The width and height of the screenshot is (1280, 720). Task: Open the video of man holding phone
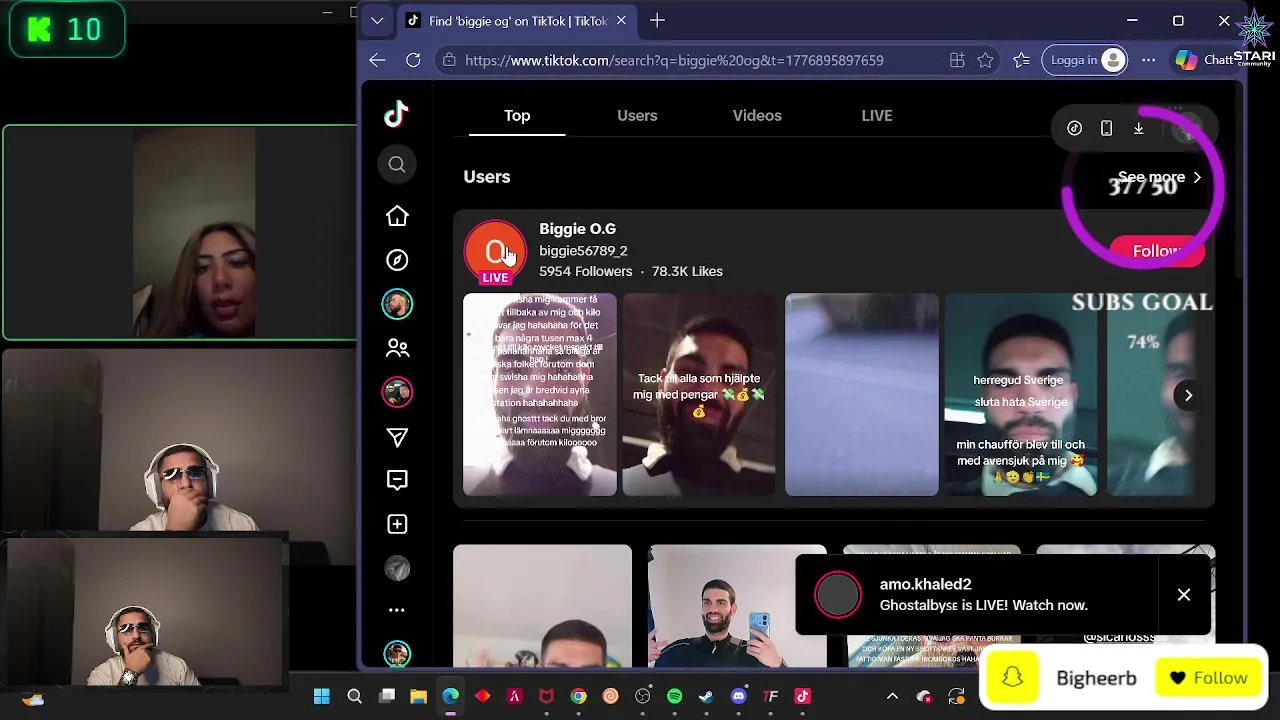[x=737, y=606]
